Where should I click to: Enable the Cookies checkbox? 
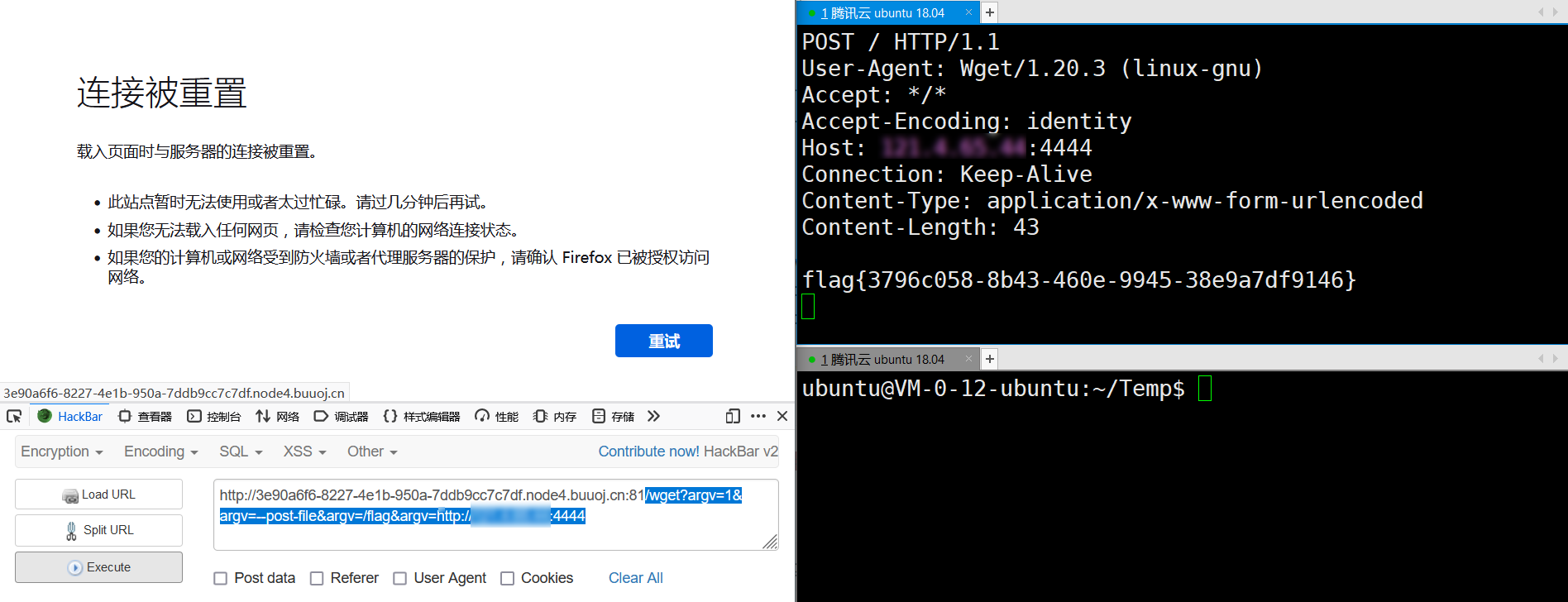(x=508, y=578)
